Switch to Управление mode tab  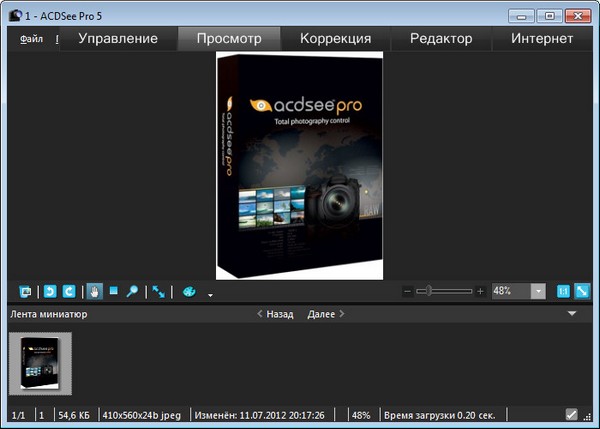[118, 38]
